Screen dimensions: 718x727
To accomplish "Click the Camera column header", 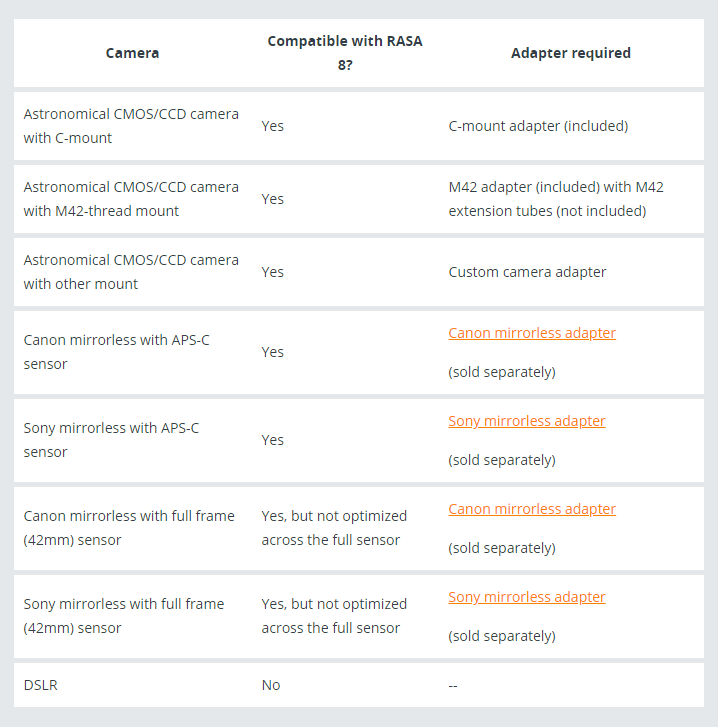I will click(x=133, y=53).
